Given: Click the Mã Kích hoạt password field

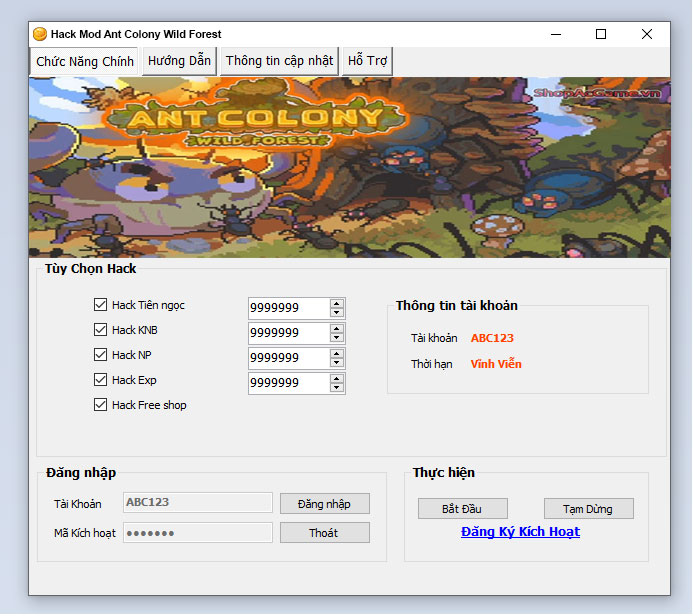Looking at the screenshot, I should click(197, 533).
